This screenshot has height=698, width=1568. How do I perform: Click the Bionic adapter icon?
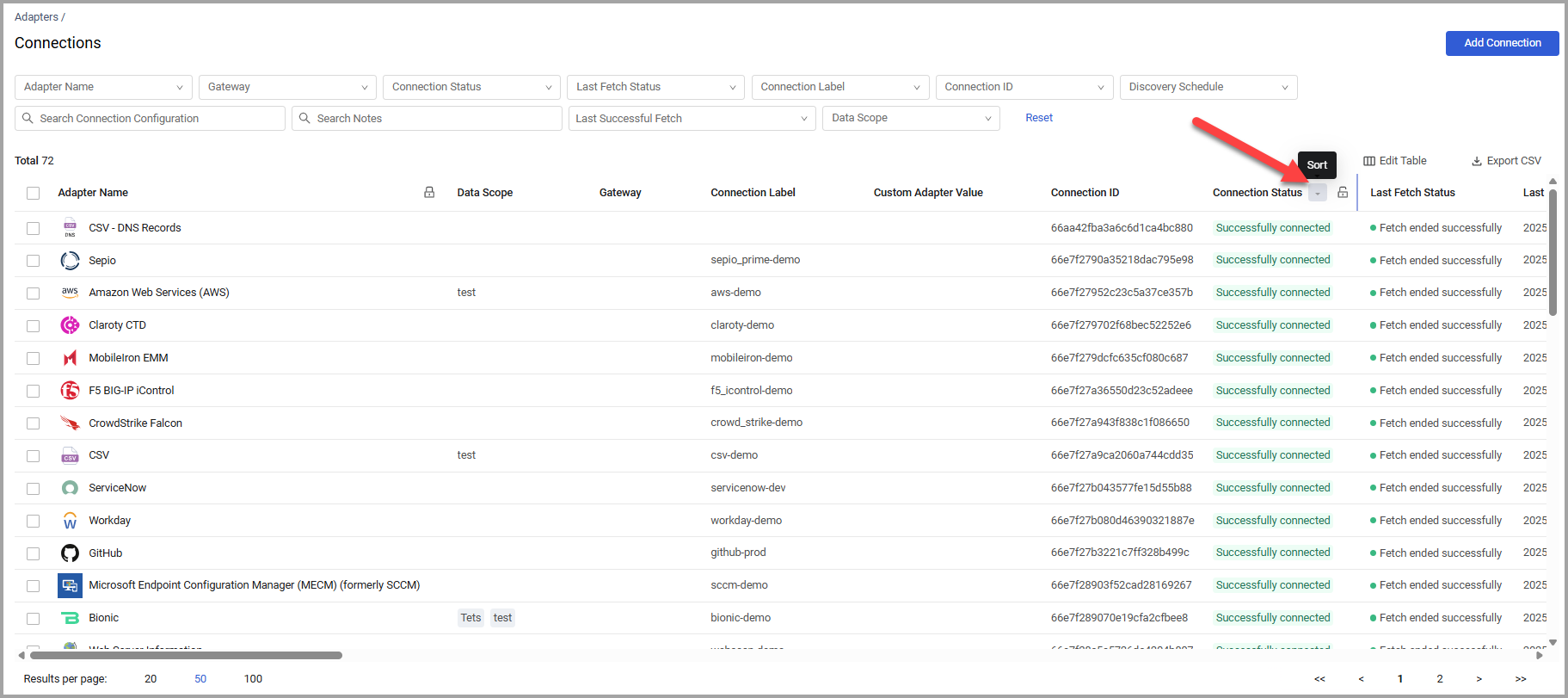point(70,618)
